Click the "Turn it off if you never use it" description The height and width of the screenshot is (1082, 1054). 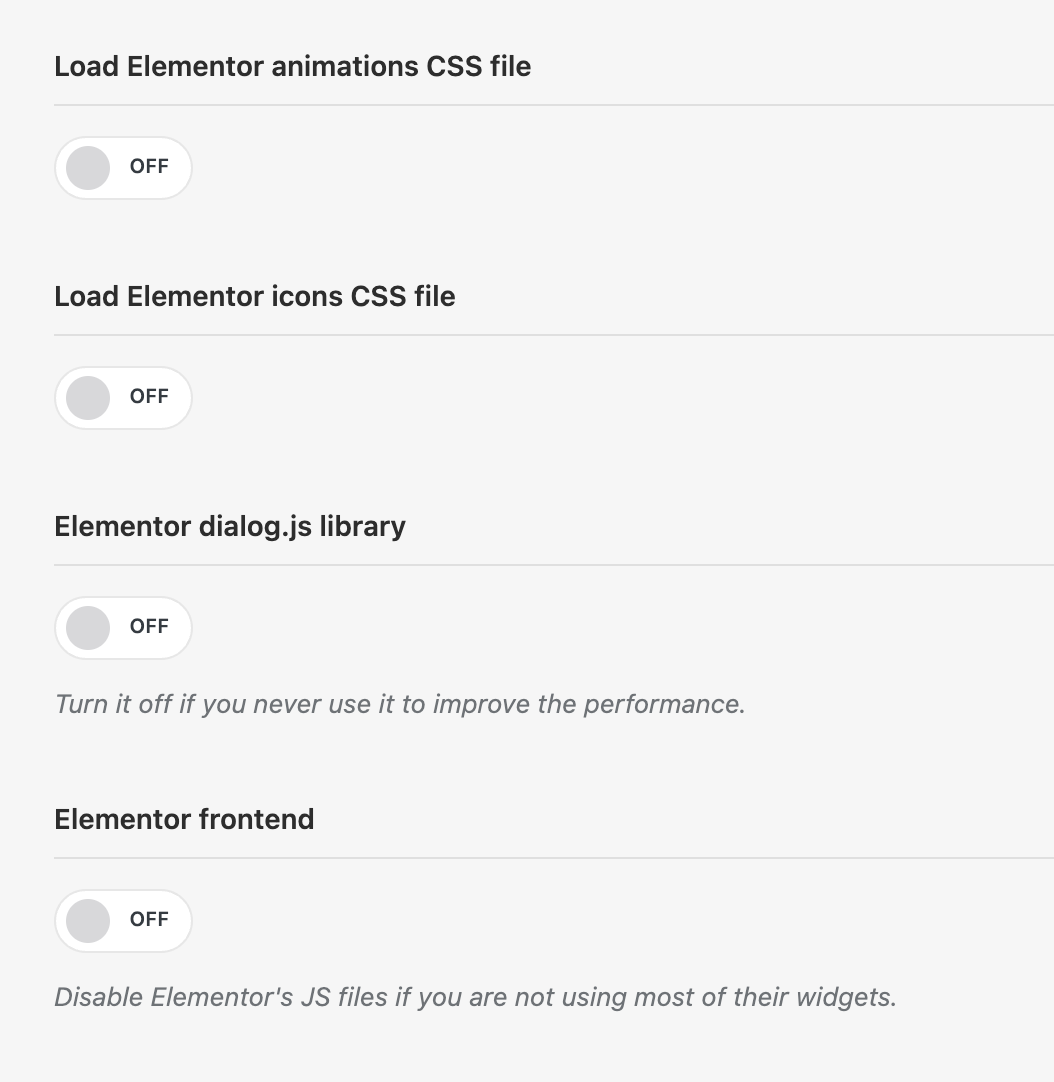point(400,704)
